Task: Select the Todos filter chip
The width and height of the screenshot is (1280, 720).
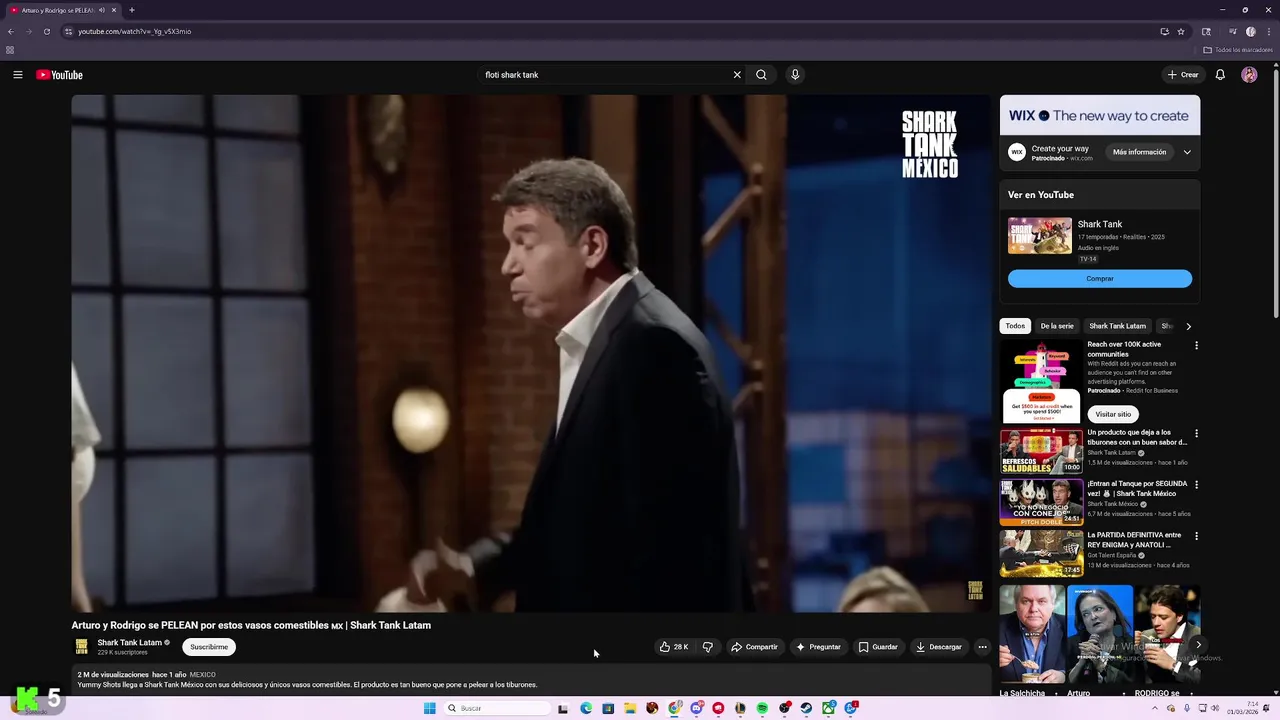Action: coord(1015,326)
